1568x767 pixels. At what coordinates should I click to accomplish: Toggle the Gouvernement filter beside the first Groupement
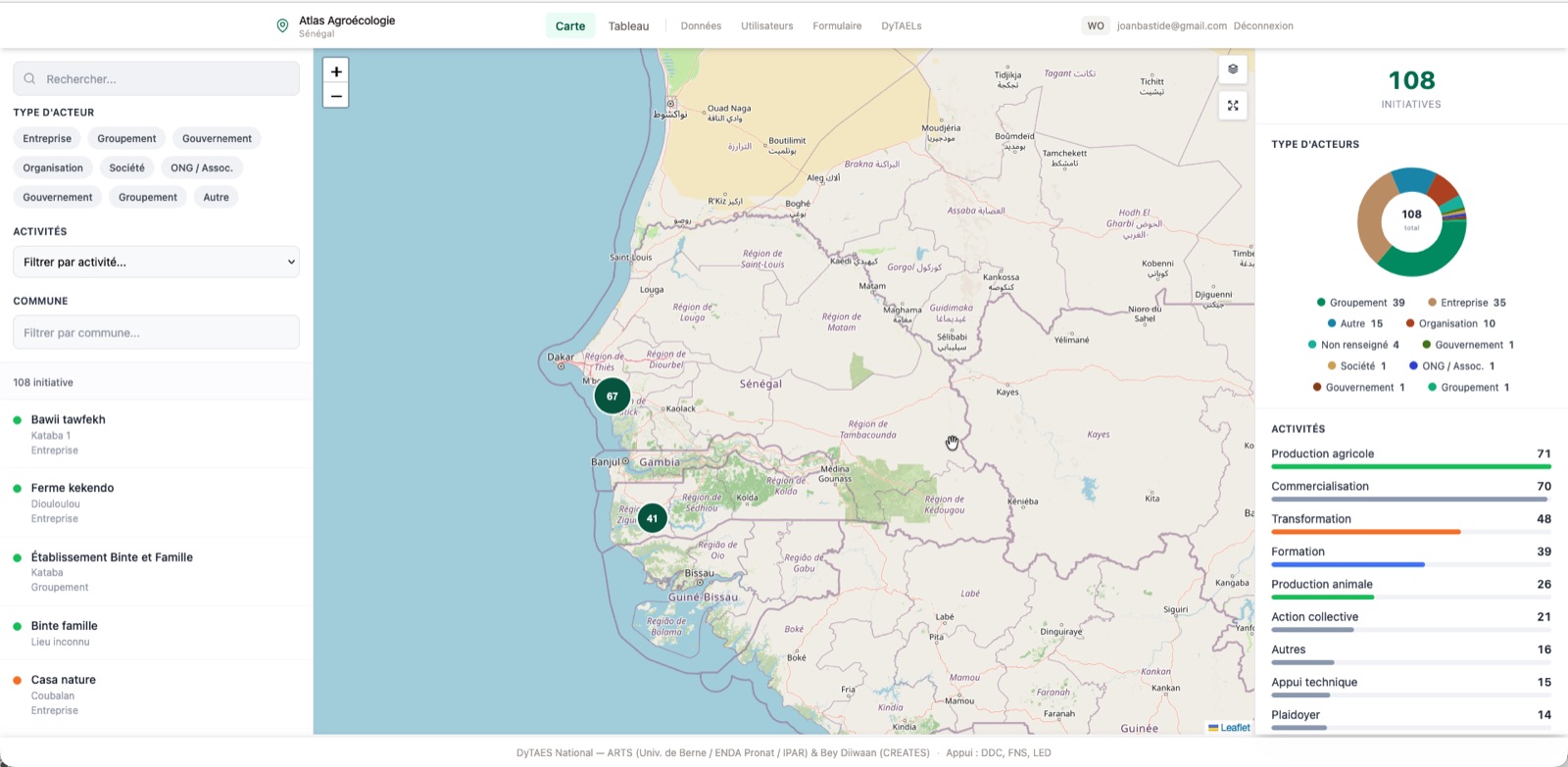tap(217, 138)
